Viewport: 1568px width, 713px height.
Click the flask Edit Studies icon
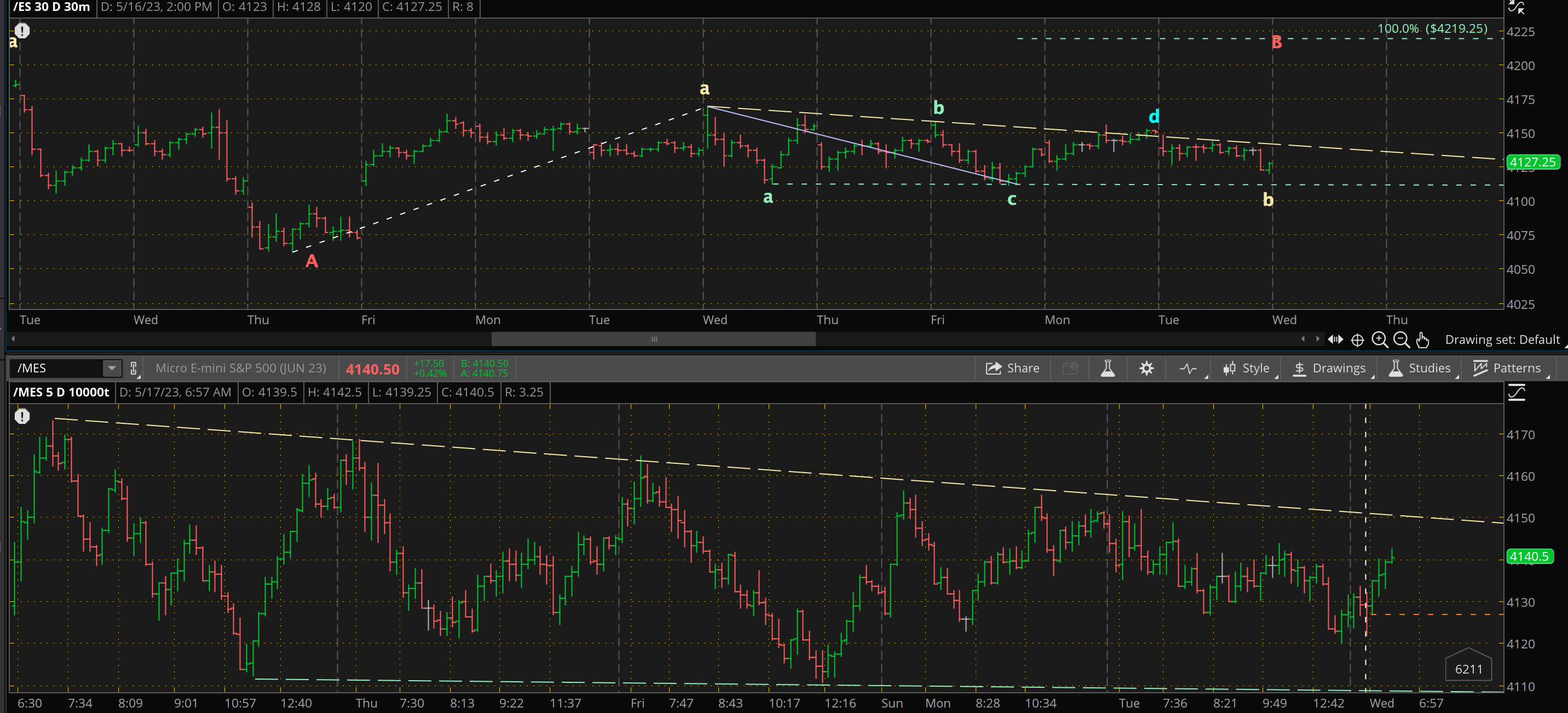(x=1108, y=369)
